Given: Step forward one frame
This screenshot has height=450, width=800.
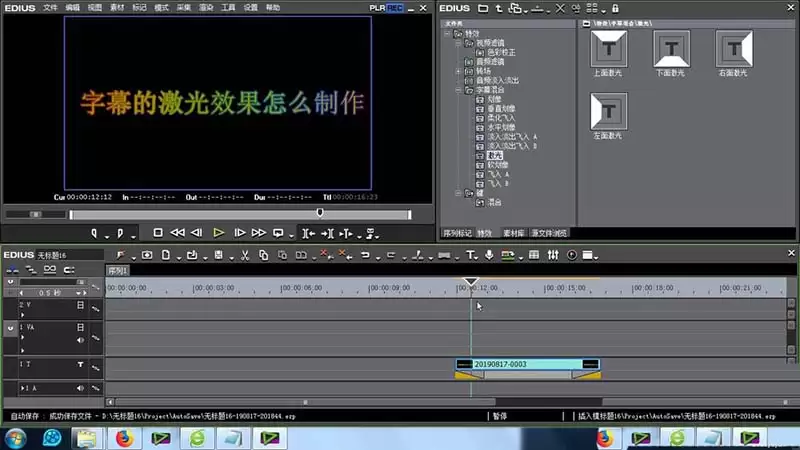Looking at the screenshot, I should pyautogui.click(x=239, y=233).
